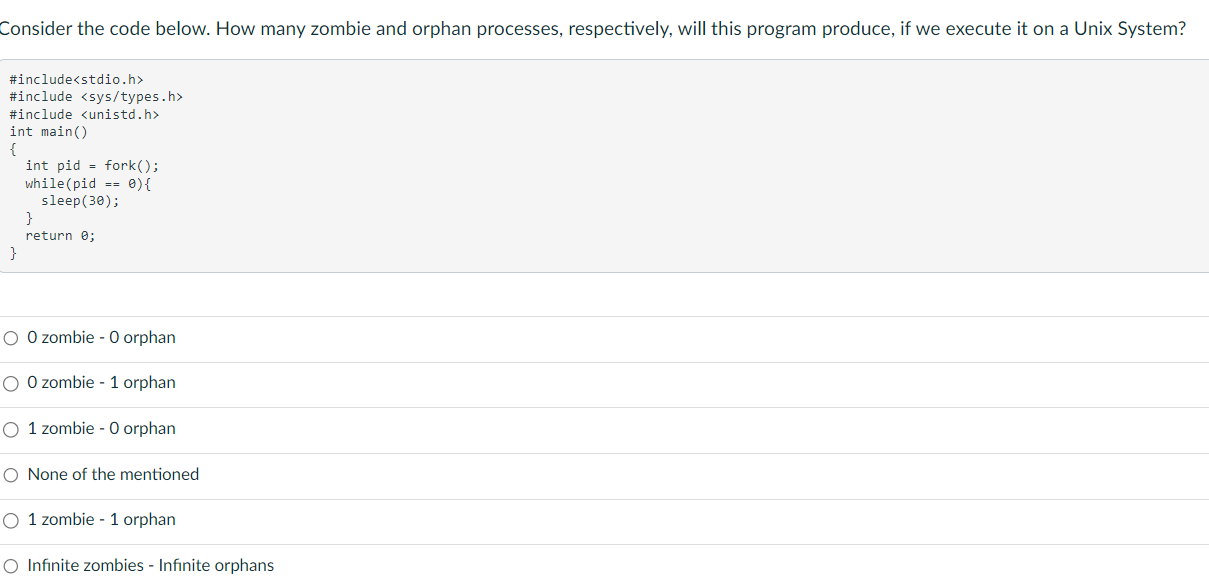Choose the "Infinite zombies - Infinite orphans" radio button
1209x588 pixels.
tap(11, 566)
